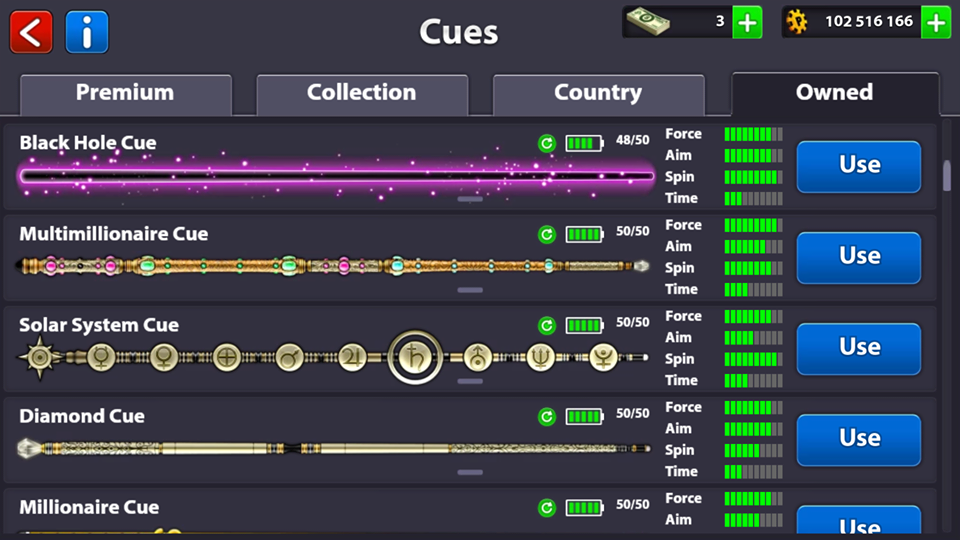Click the Black Hole Cue Force bar

point(753,134)
